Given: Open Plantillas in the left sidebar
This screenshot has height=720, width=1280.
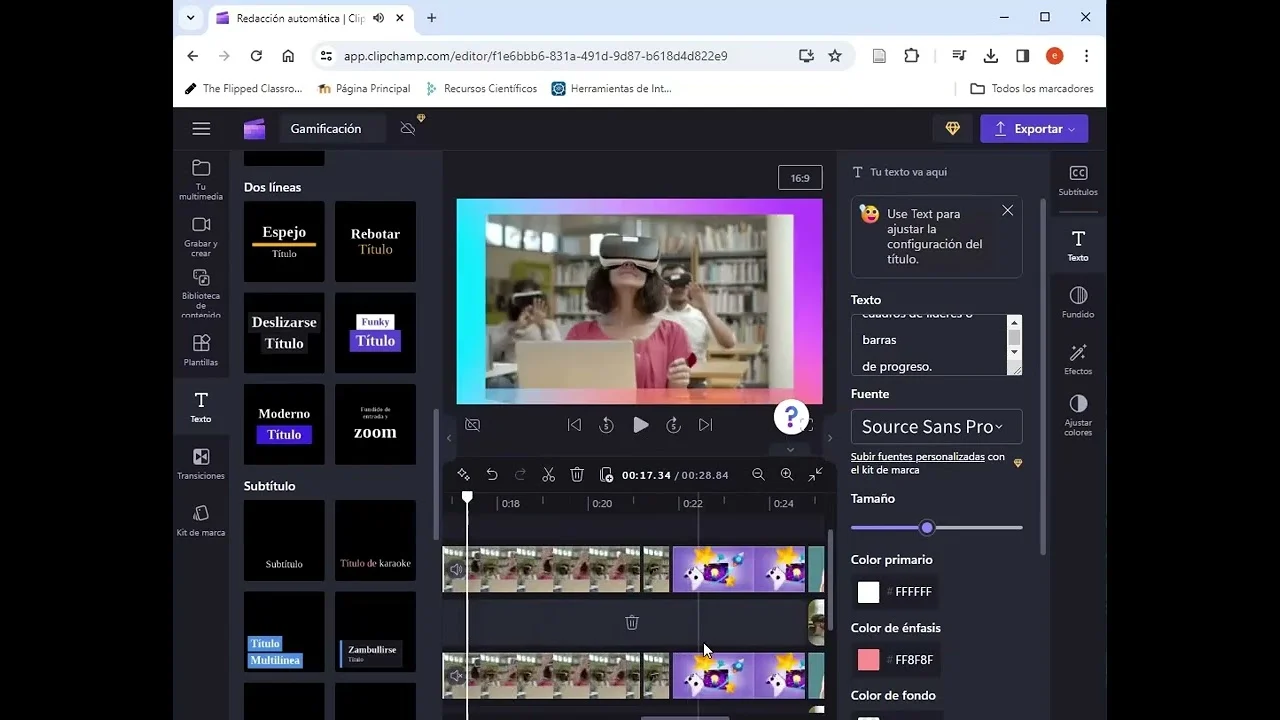Looking at the screenshot, I should tap(201, 350).
